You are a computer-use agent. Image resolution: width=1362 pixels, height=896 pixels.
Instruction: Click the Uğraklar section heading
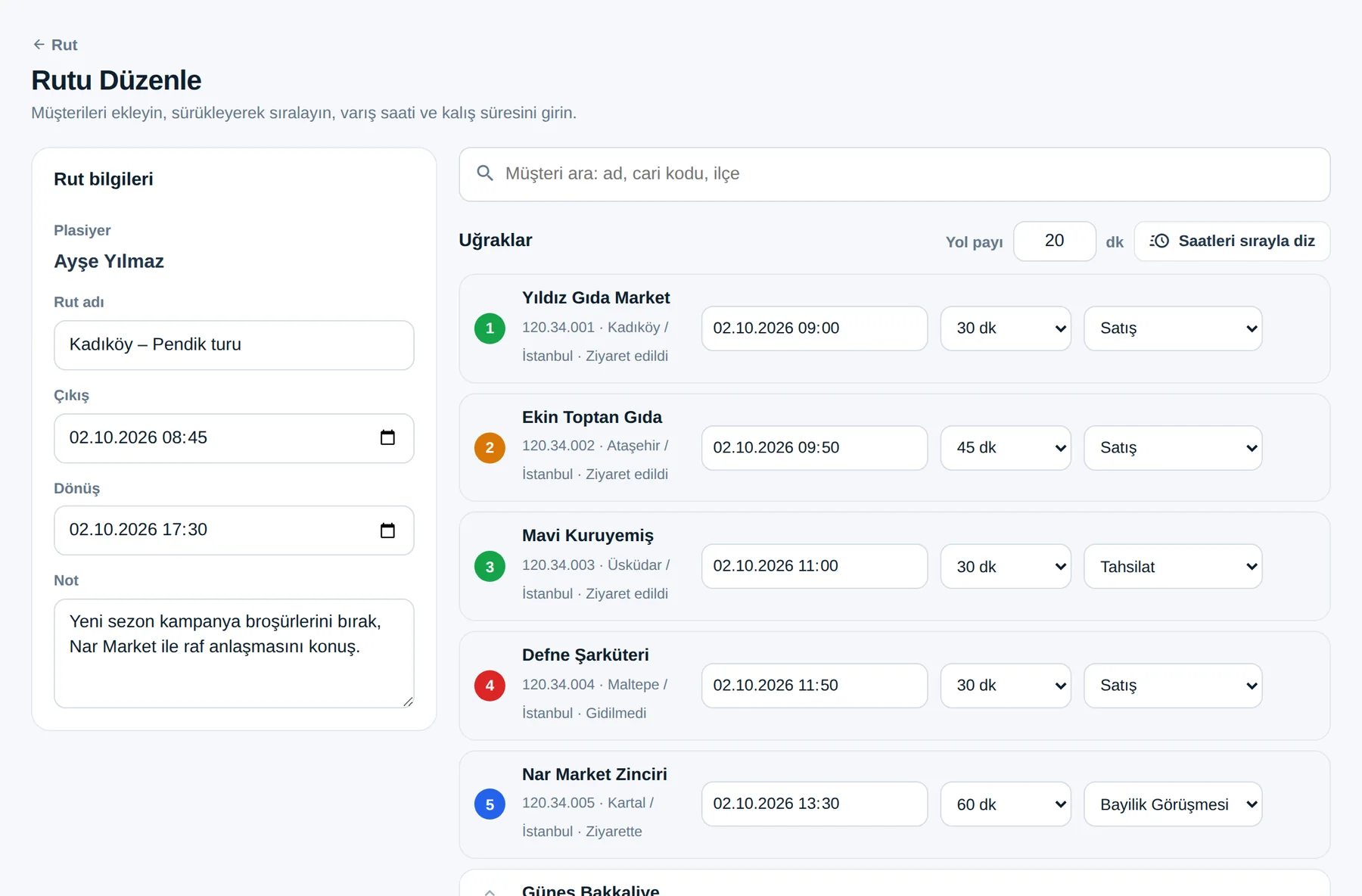(496, 241)
